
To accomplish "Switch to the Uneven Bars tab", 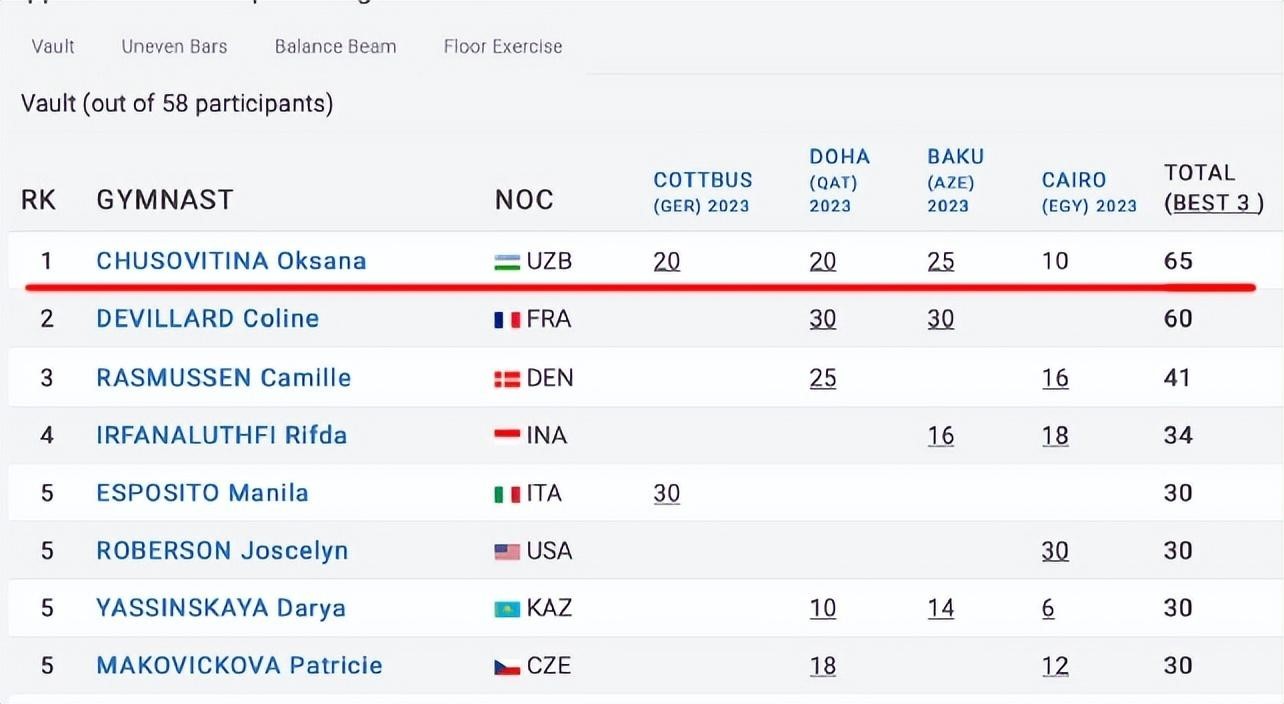I will pyautogui.click(x=174, y=46).
